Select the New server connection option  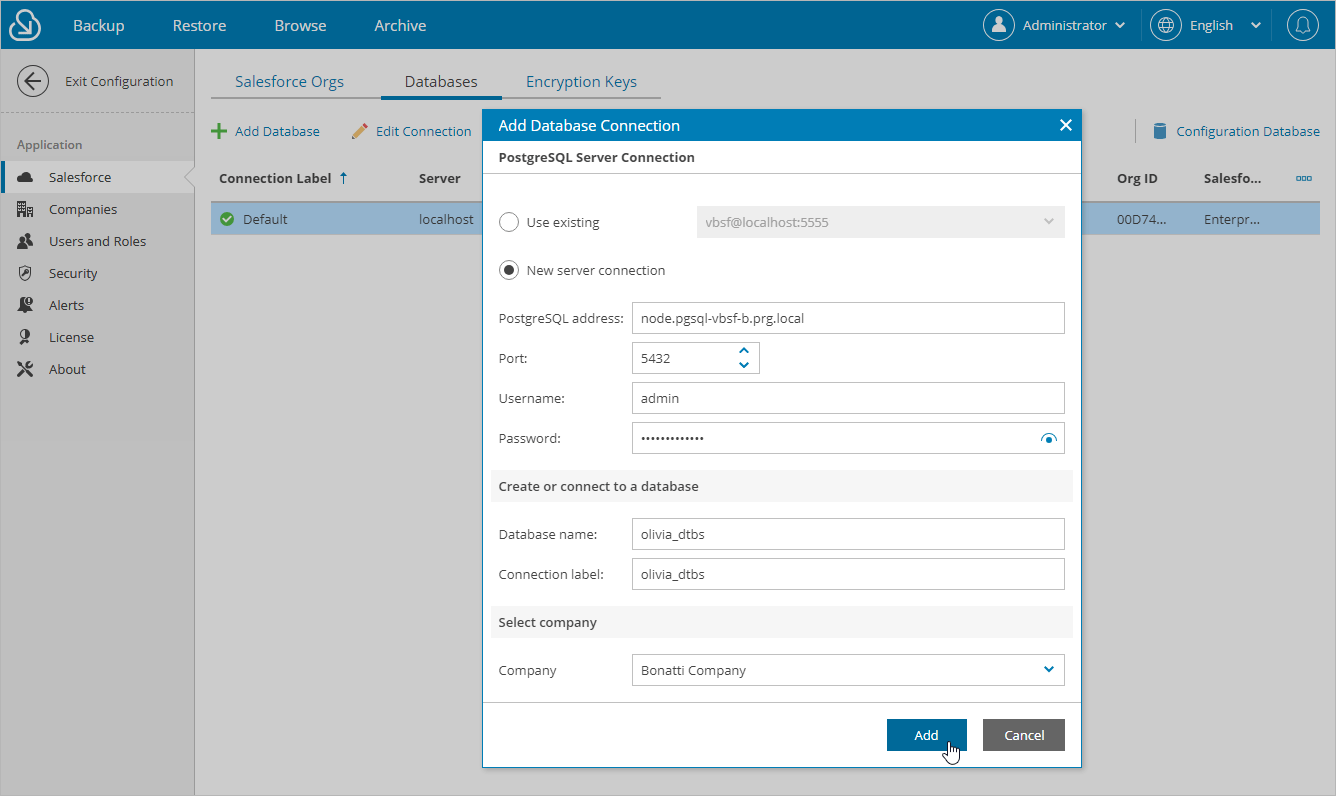(509, 269)
